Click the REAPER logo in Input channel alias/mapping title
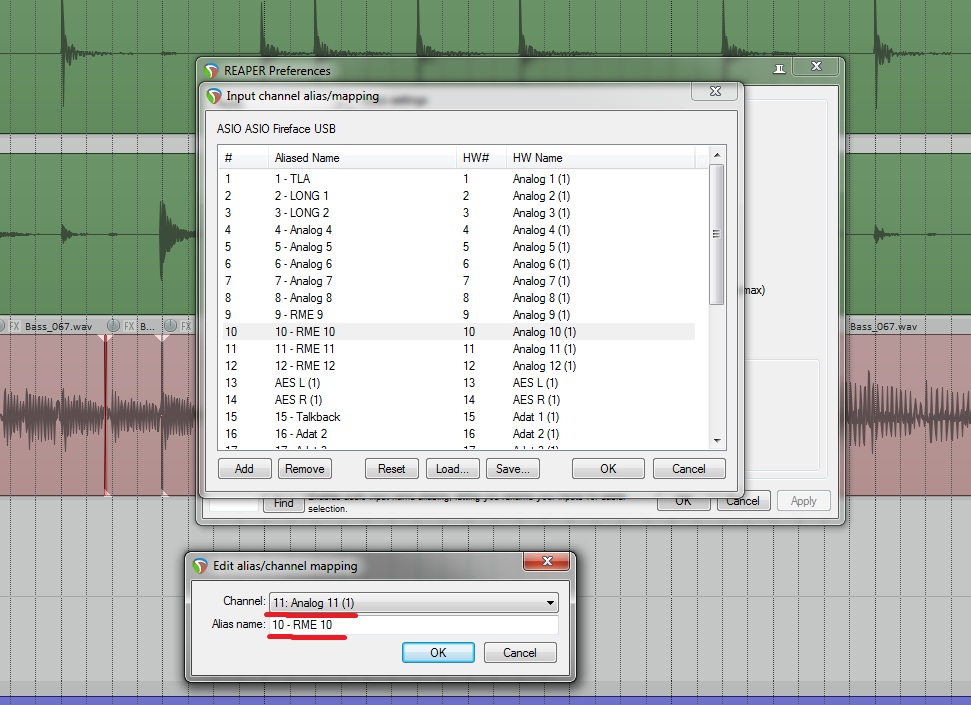971x705 pixels. pos(214,96)
